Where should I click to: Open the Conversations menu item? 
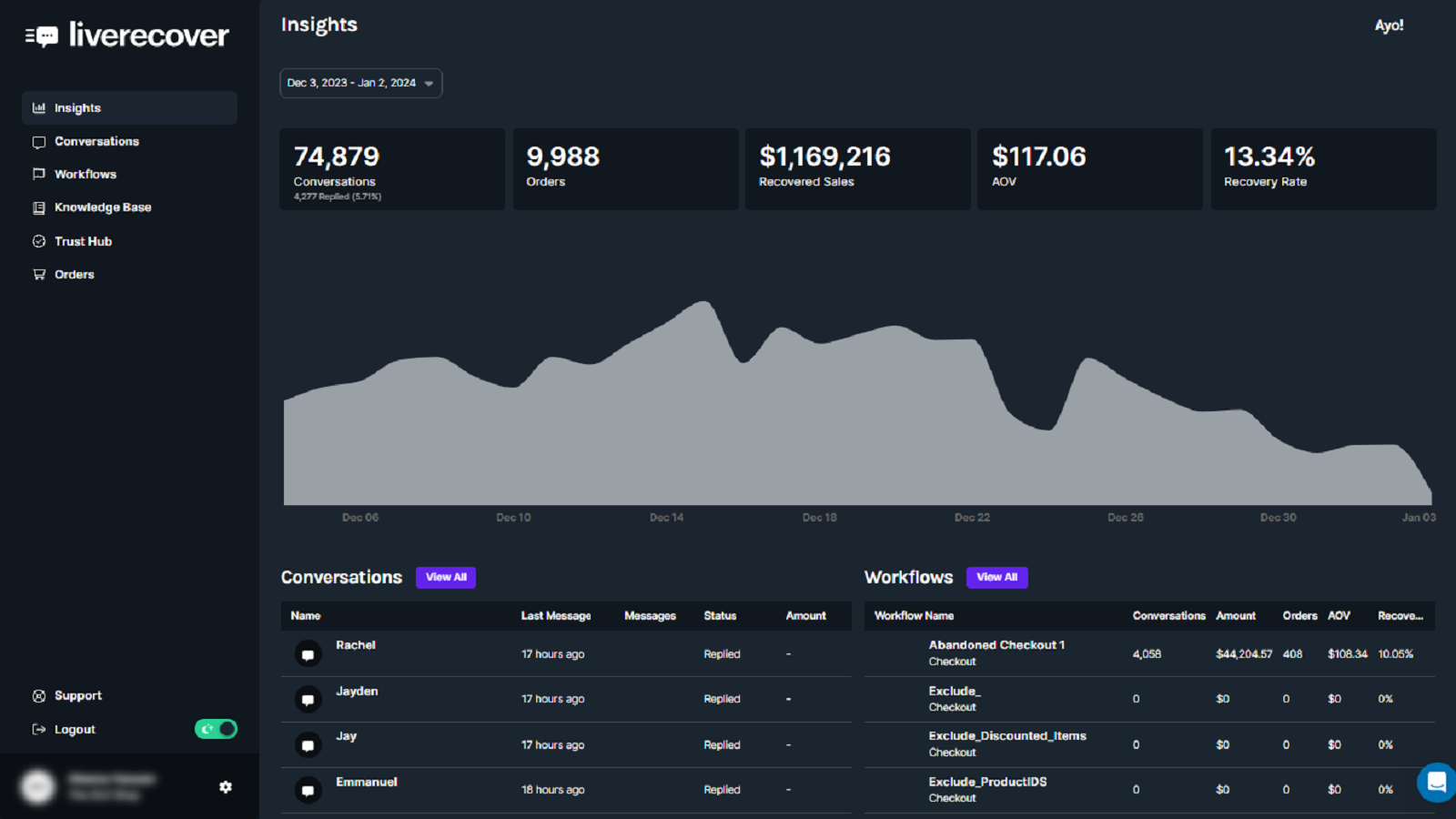click(96, 142)
